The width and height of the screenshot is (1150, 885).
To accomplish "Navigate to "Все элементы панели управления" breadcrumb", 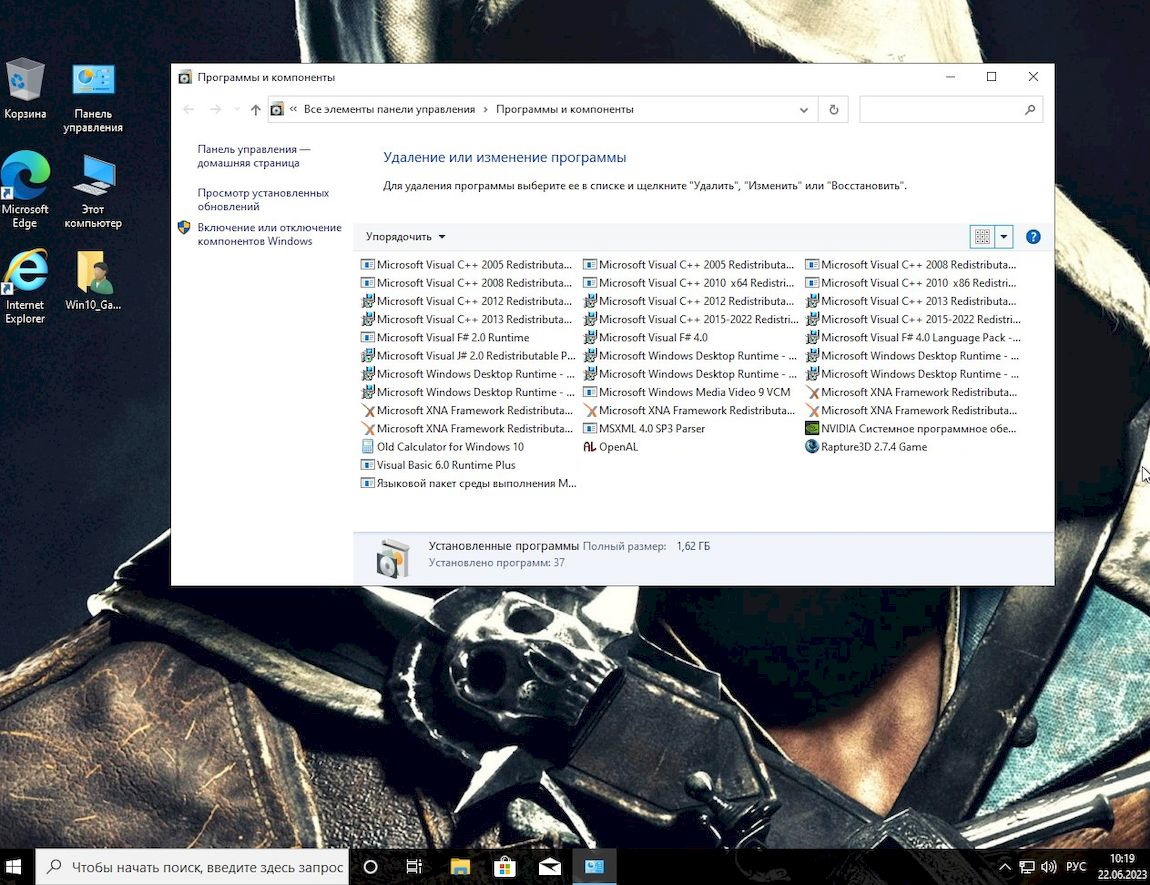I will [388, 109].
